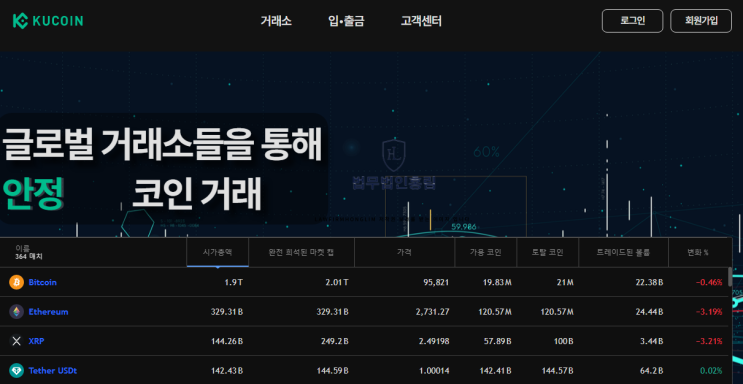Click Tether total coins 144.57 B
Viewport: 743px width, 384px height.
point(557,371)
